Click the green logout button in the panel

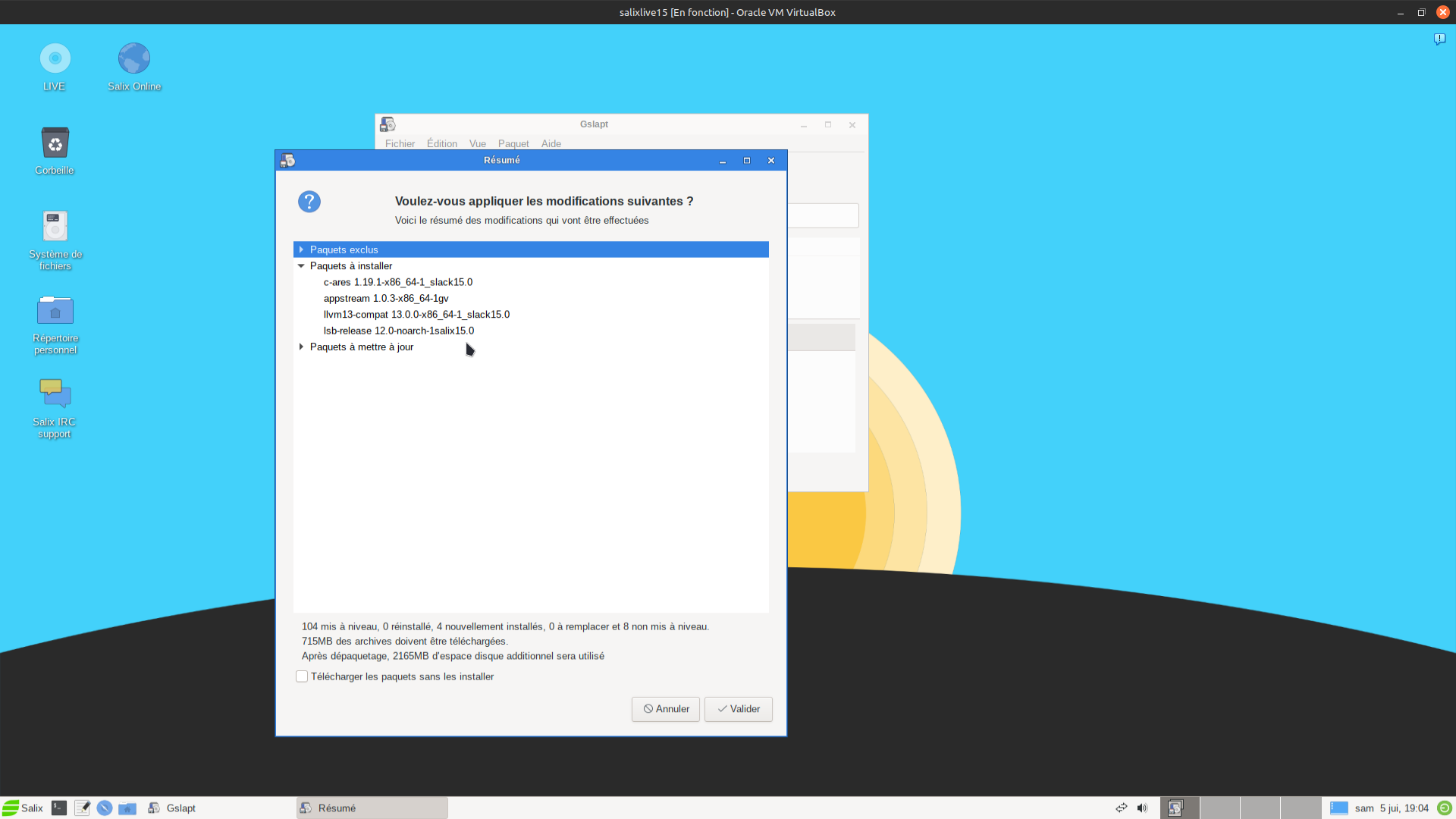click(x=1444, y=808)
